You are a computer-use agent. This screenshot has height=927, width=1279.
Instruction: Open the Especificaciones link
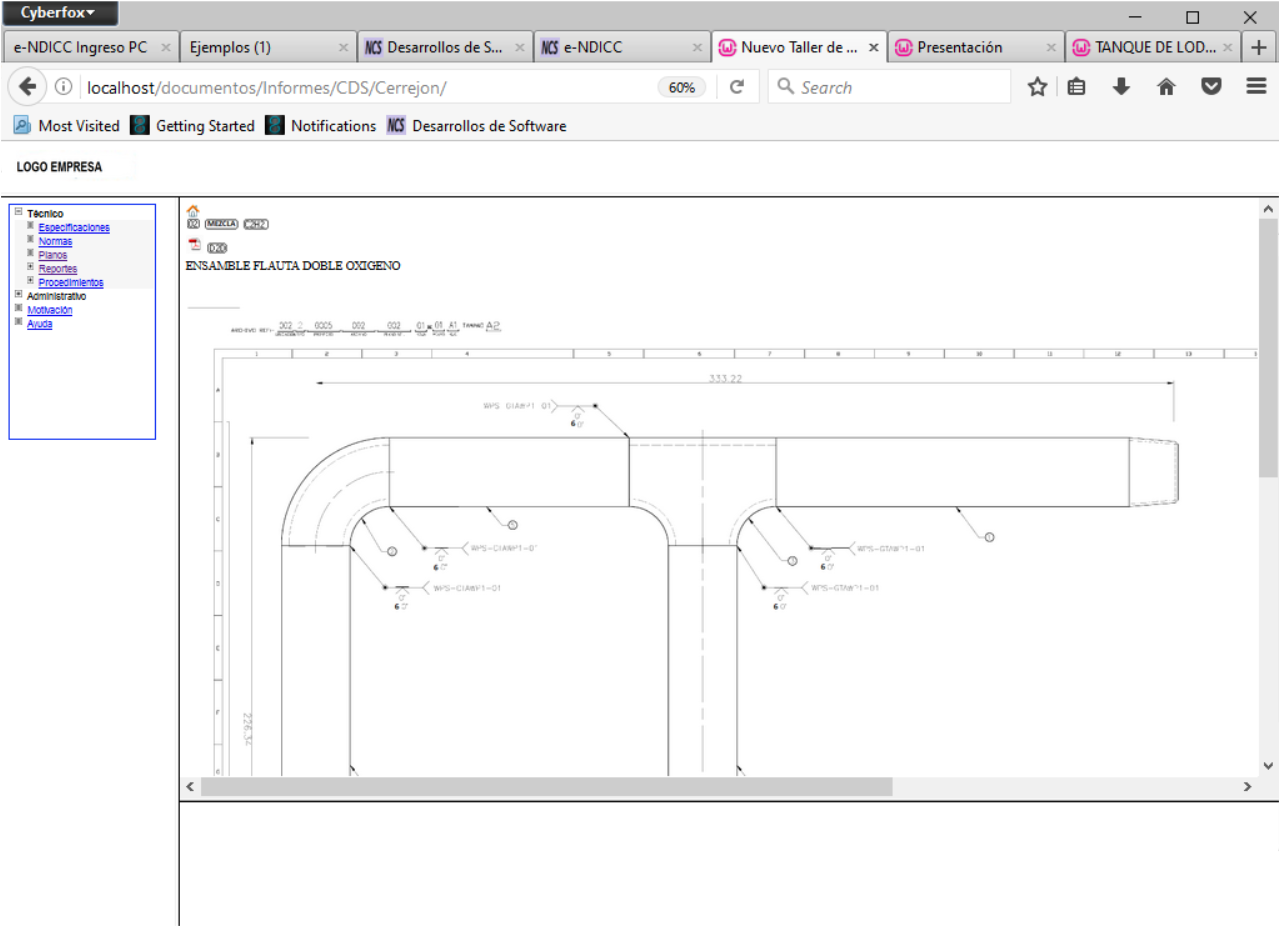tap(74, 228)
